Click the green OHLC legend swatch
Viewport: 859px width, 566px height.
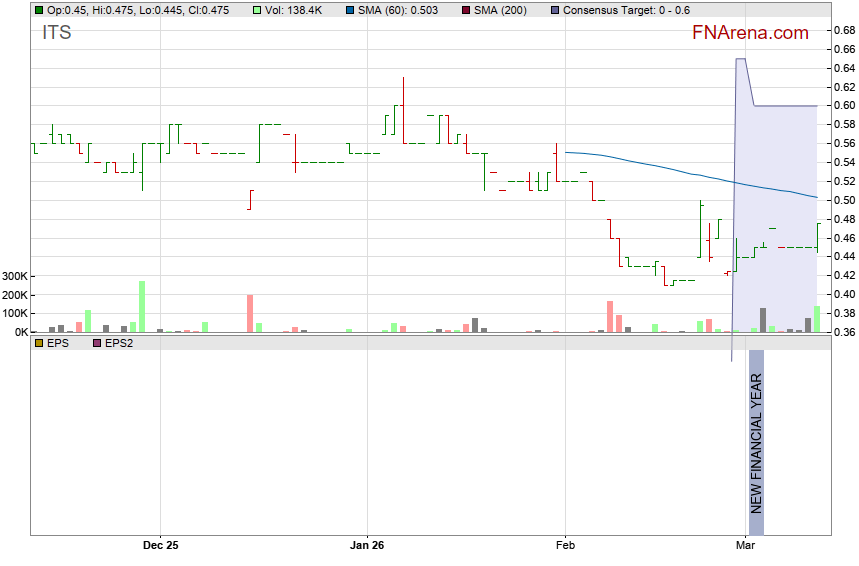click(39, 10)
